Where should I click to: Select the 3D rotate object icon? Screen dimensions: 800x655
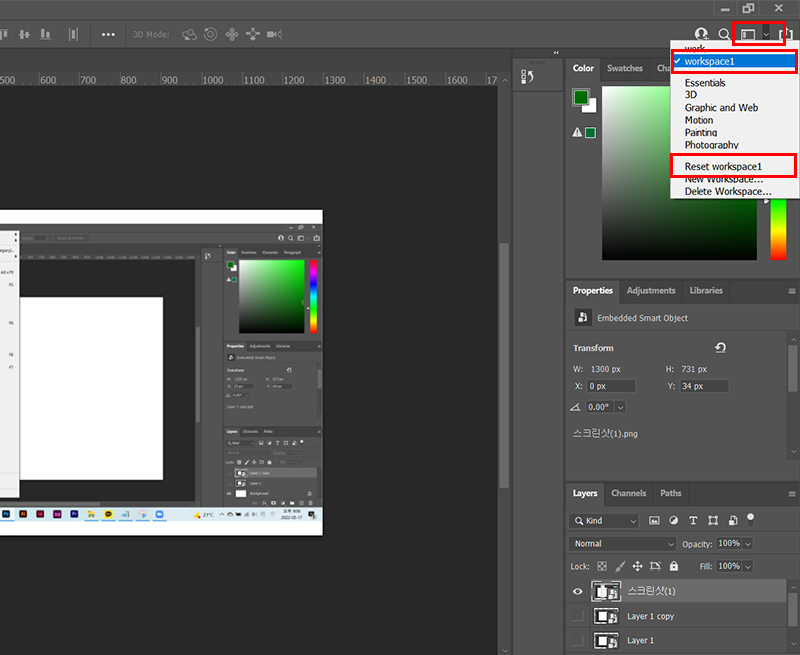(189, 34)
